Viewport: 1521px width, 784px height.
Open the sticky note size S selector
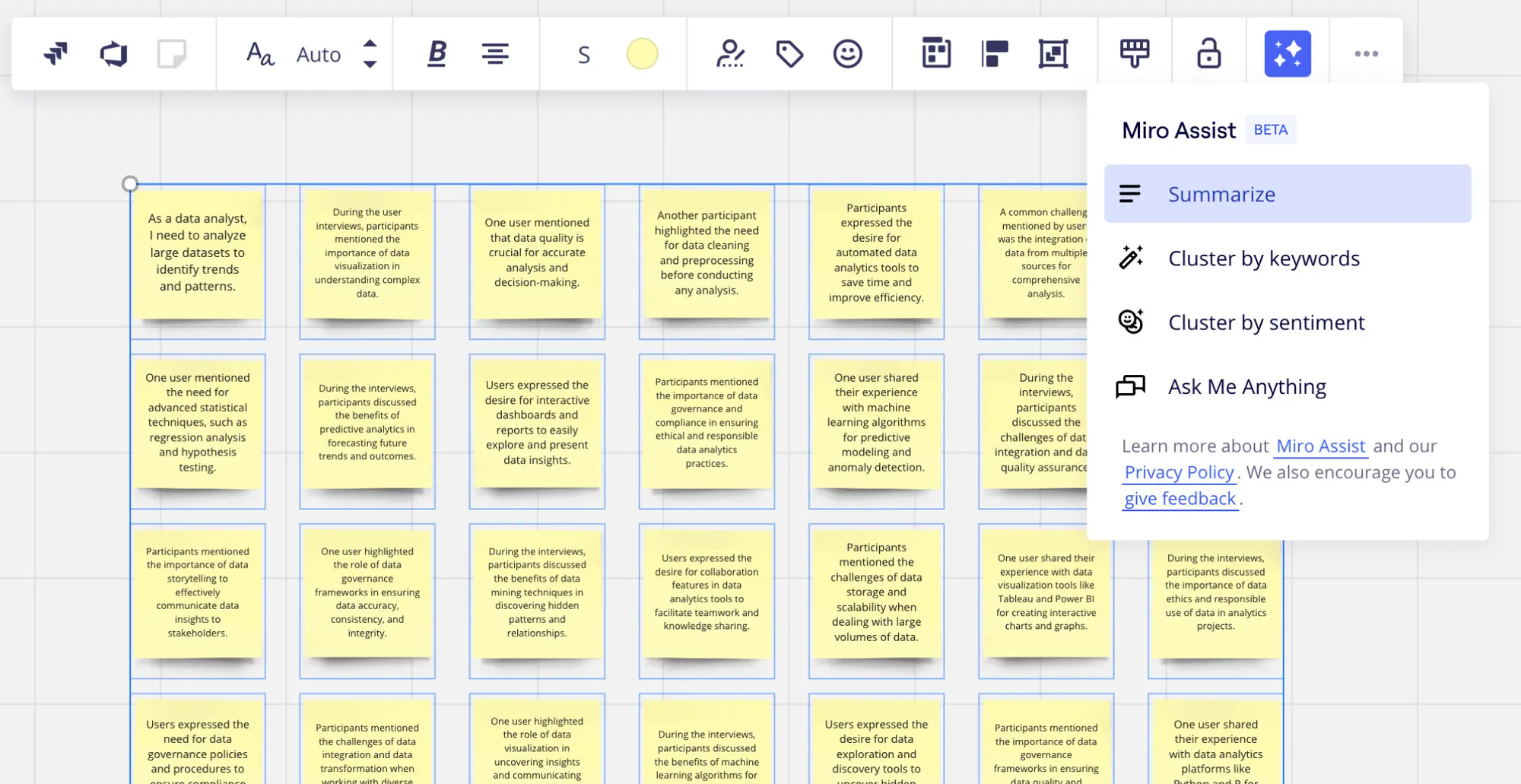click(x=583, y=55)
